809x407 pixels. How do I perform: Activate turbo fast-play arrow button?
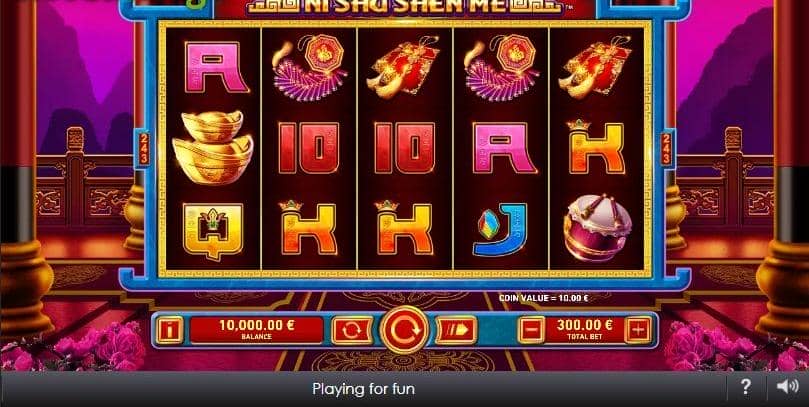click(456, 330)
